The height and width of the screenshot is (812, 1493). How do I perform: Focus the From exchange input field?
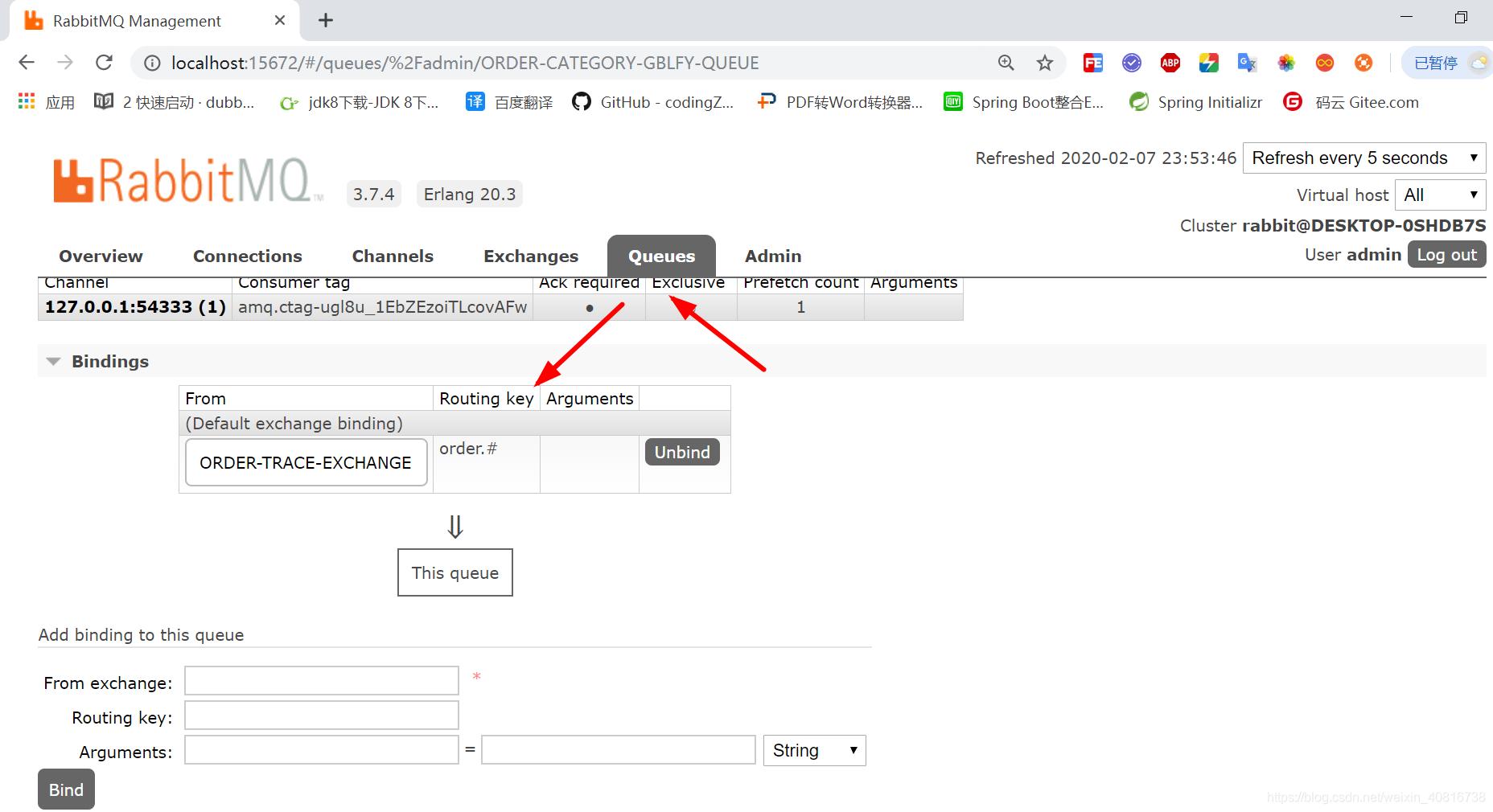click(x=322, y=680)
